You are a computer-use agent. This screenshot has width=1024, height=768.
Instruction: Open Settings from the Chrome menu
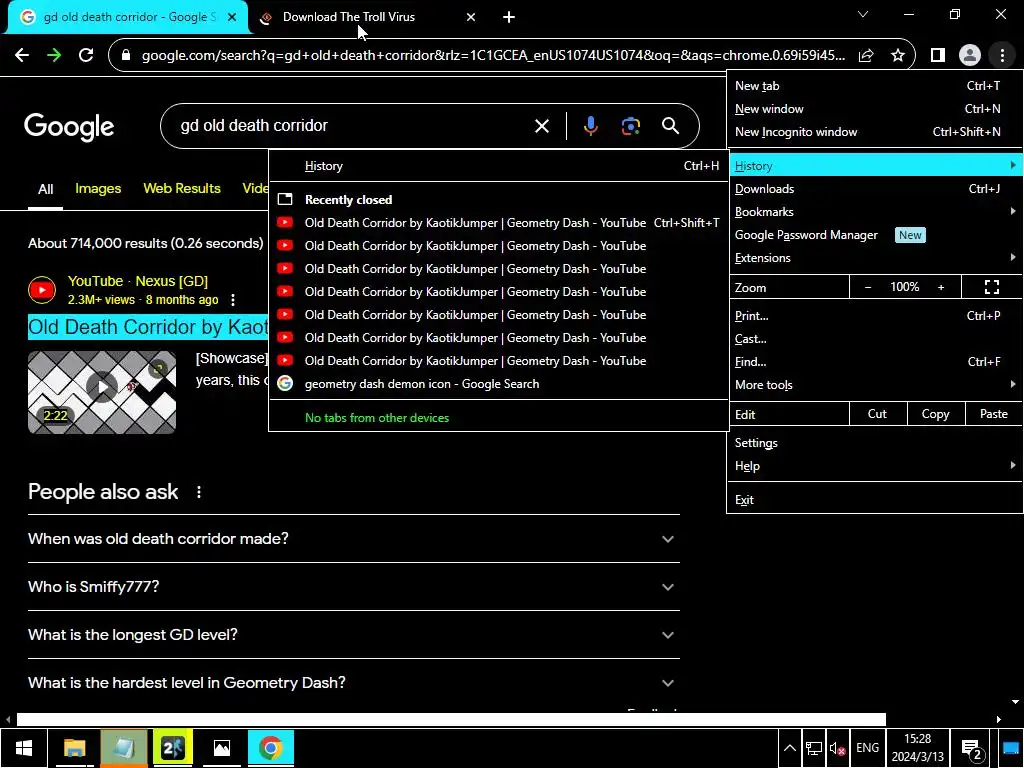point(874,443)
